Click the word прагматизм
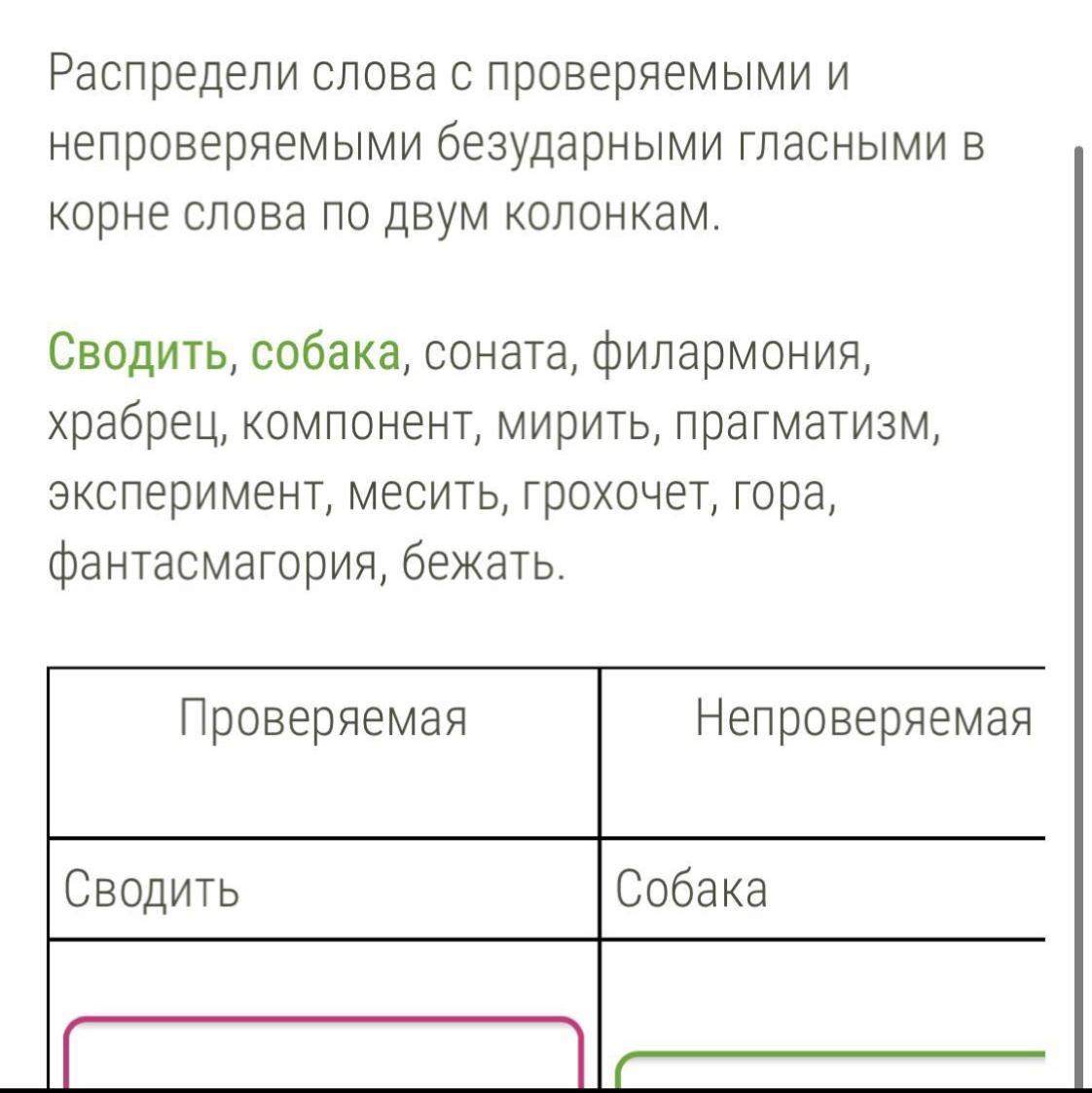This screenshot has width=1092, height=1093. pos(803,426)
